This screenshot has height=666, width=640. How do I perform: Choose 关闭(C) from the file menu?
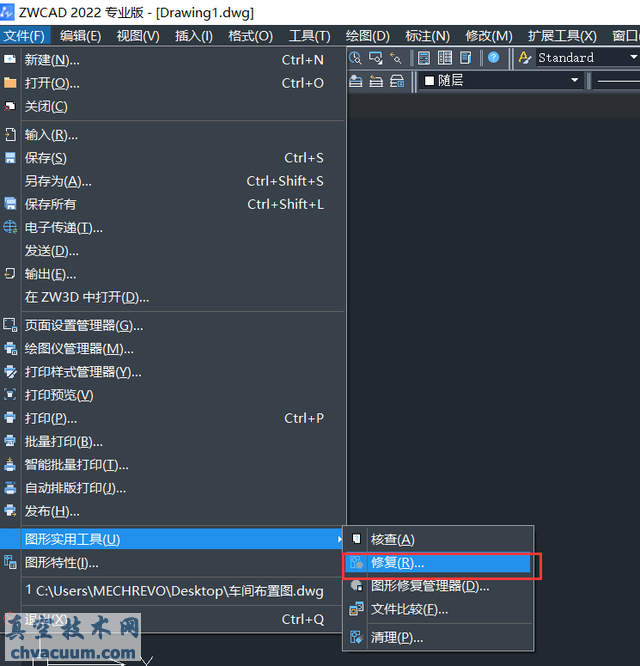[172, 106]
